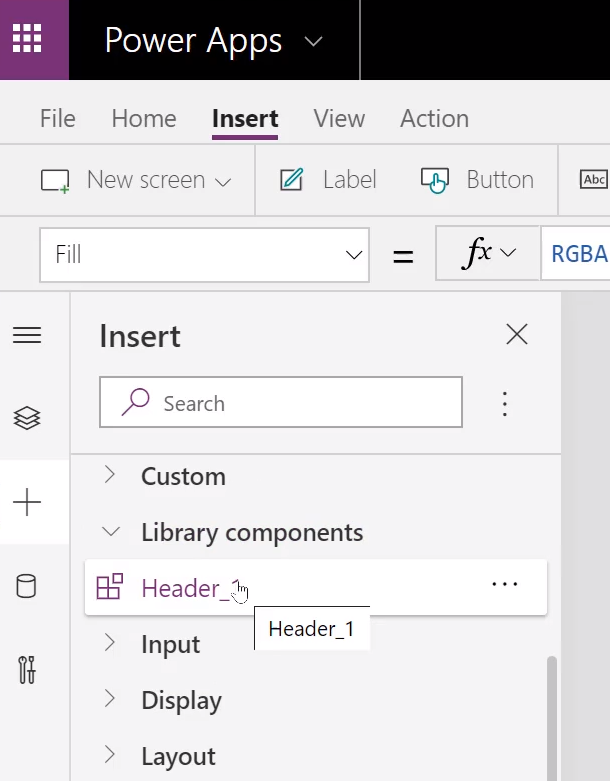Switch to the Home tab
The image size is (610, 781).
(144, 119)
